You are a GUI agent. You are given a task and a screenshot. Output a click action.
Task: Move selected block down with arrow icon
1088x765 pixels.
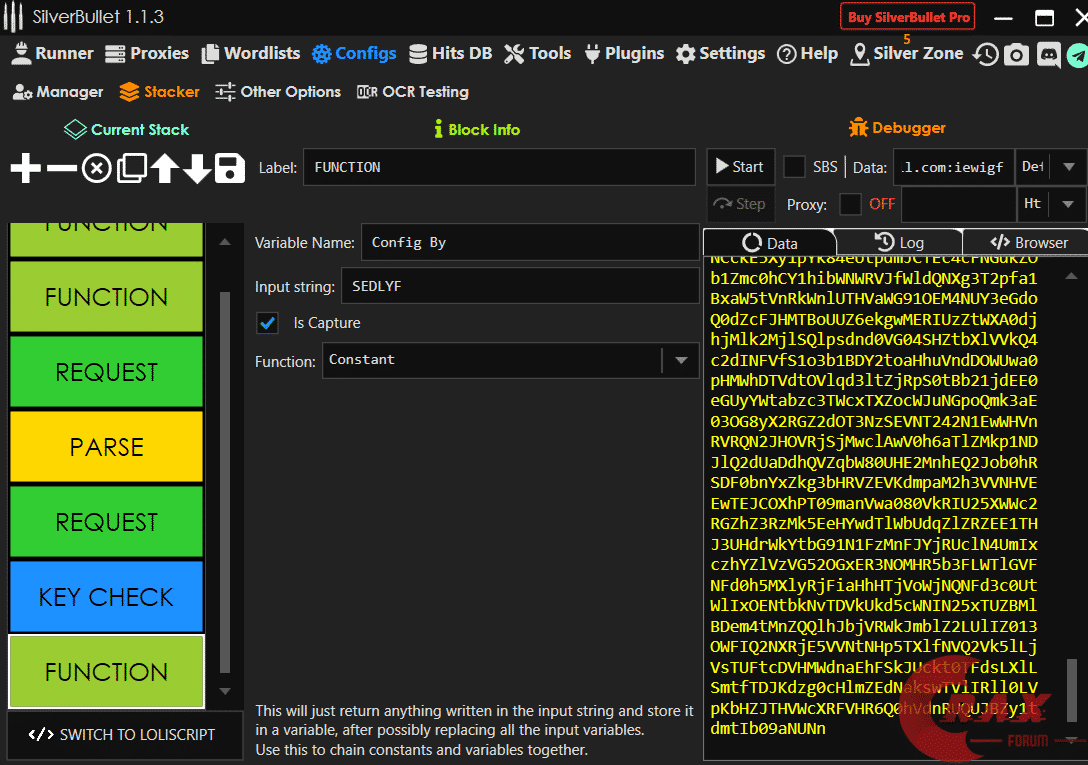point(197,168)
